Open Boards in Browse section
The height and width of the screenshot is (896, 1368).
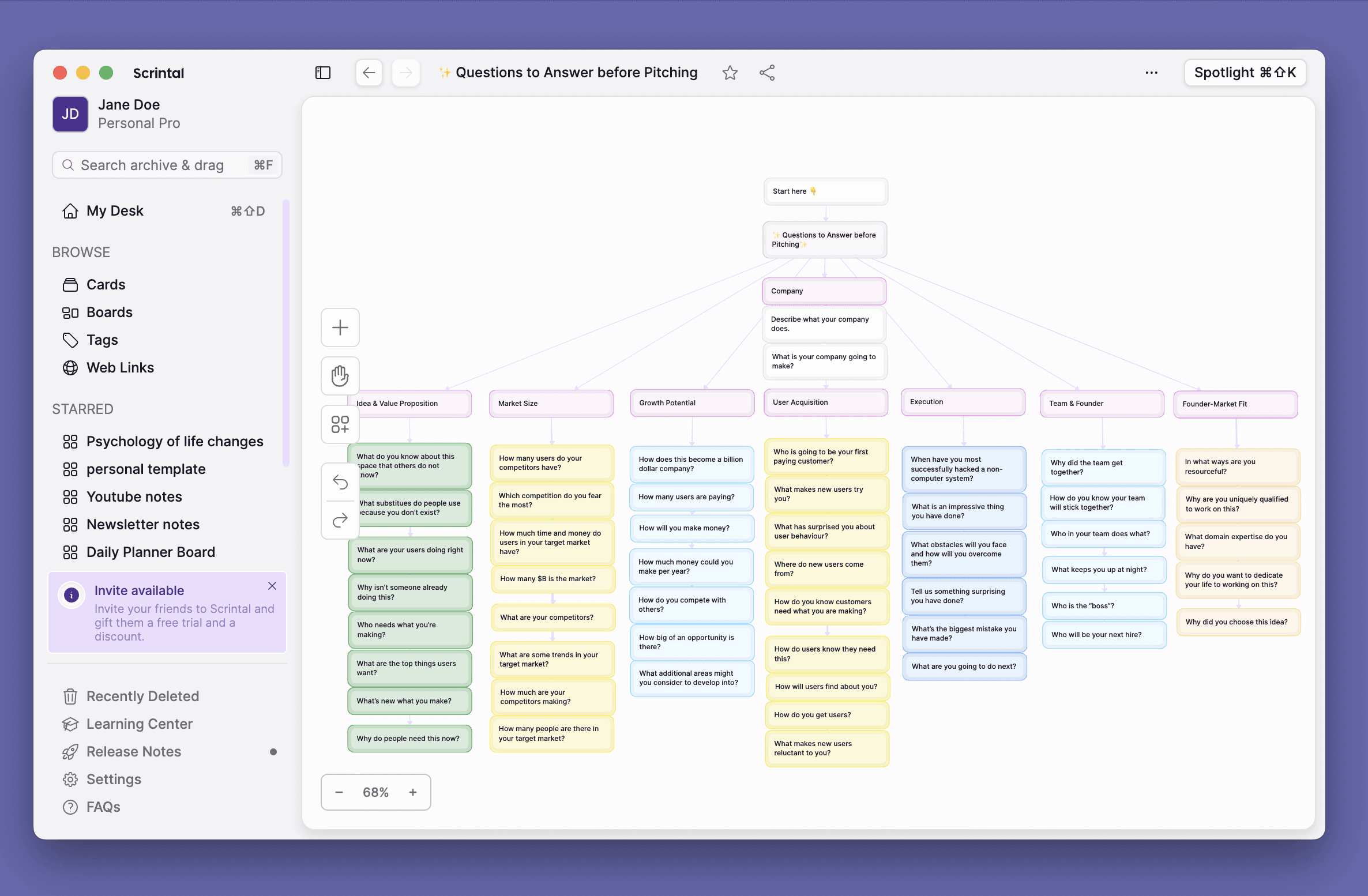pos(109,313)
